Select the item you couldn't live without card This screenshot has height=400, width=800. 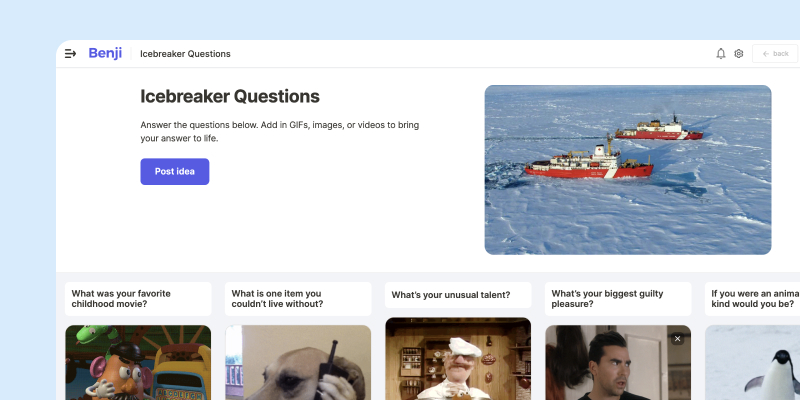point(298,299)
